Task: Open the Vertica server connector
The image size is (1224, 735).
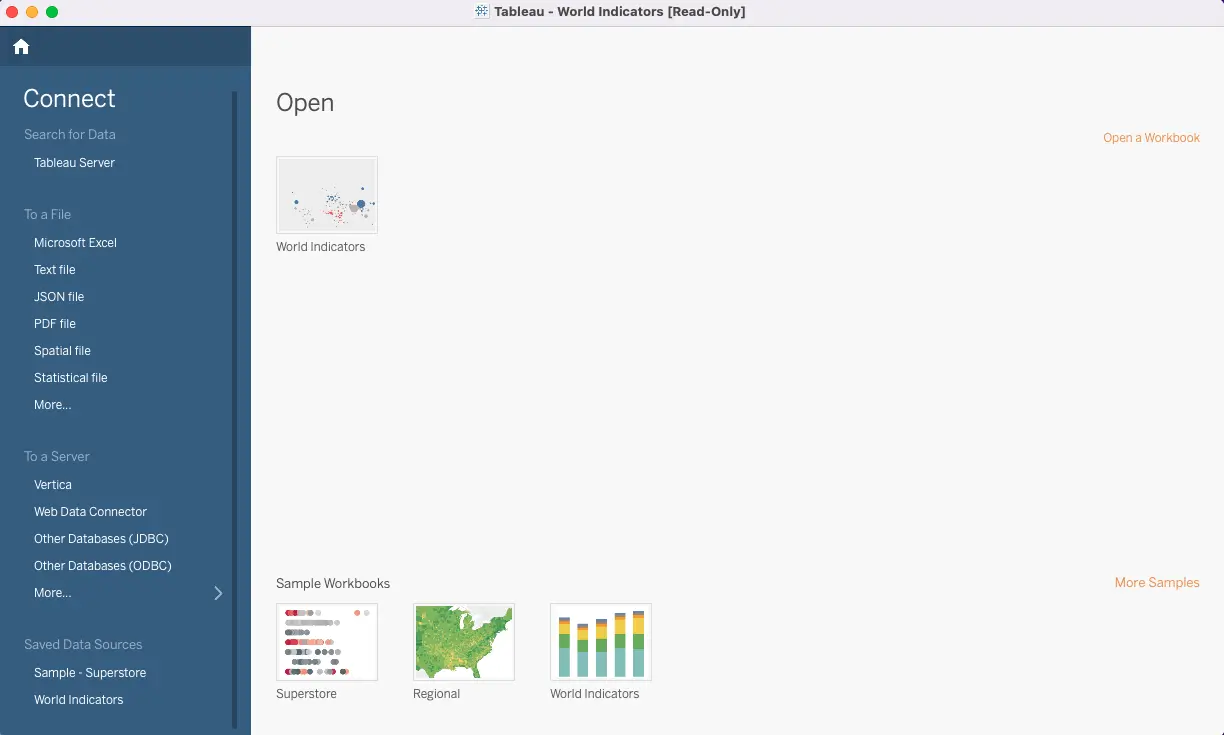Action: (52, 484)
